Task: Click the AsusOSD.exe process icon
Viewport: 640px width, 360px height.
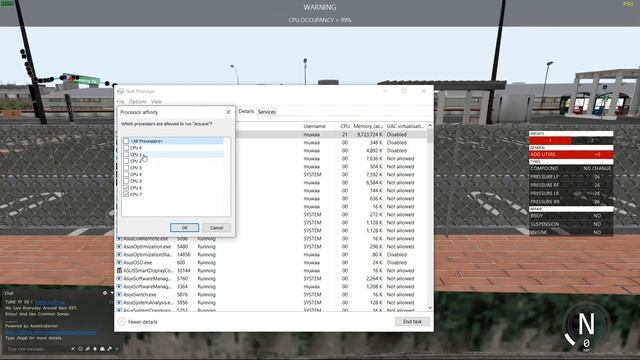Action: click(x=119, y=262)
